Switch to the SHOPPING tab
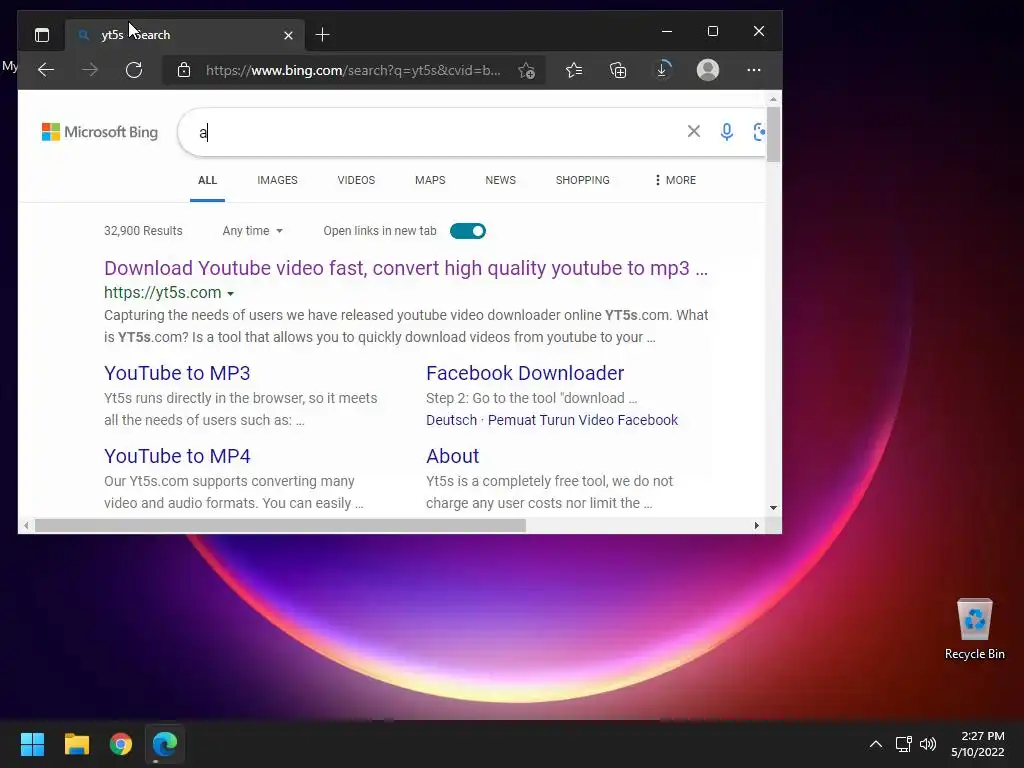Screen dimensions: 1024x768 coord(583,180)
